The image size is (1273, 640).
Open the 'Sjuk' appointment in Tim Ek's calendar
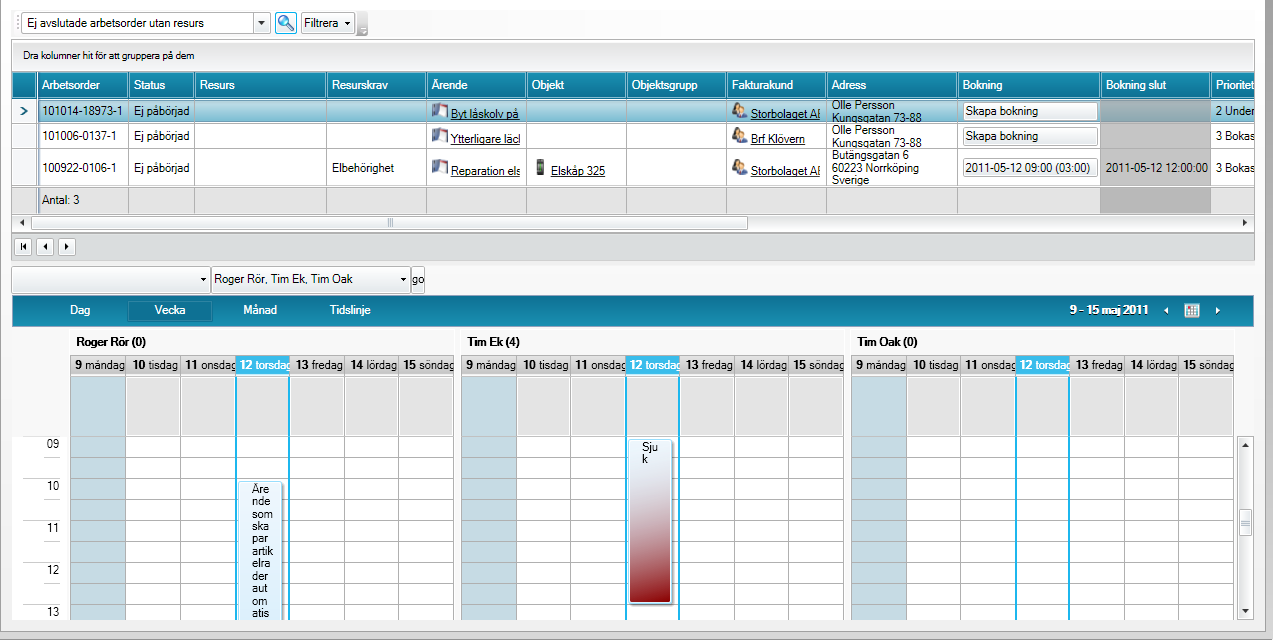tap(650, 521)
